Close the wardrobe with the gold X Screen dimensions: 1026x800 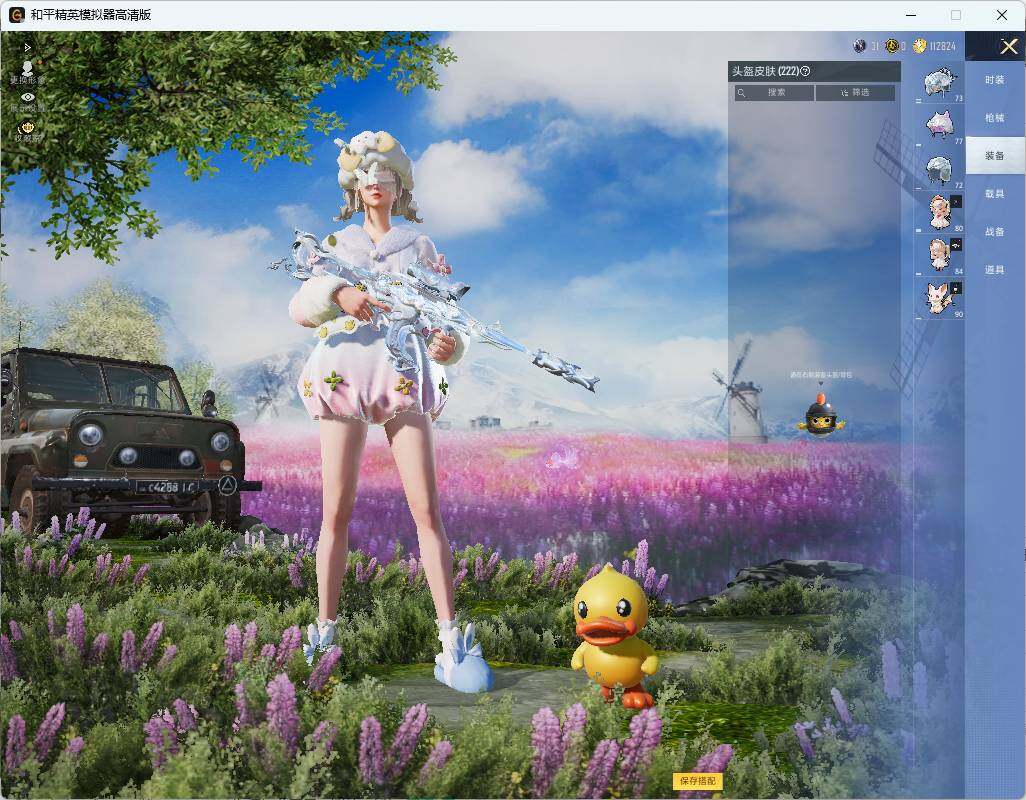1008,46
